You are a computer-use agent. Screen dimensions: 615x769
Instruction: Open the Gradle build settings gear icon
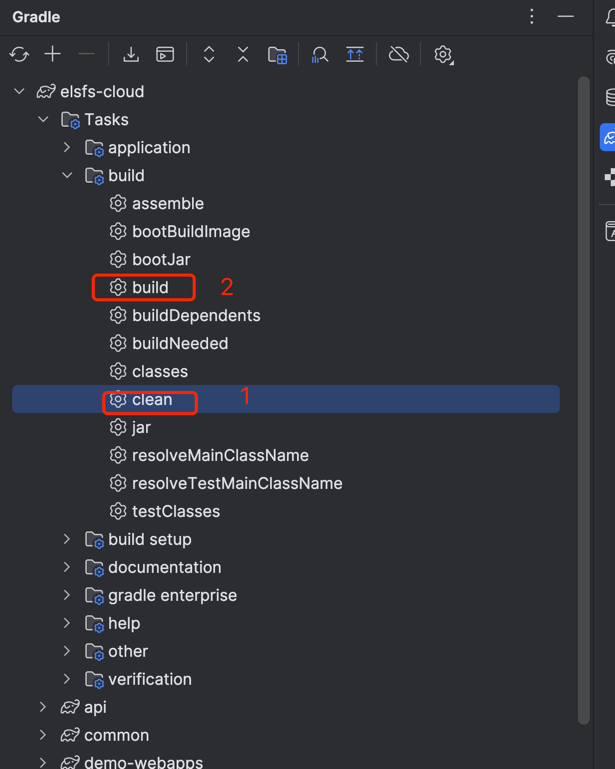coord(443,55)
